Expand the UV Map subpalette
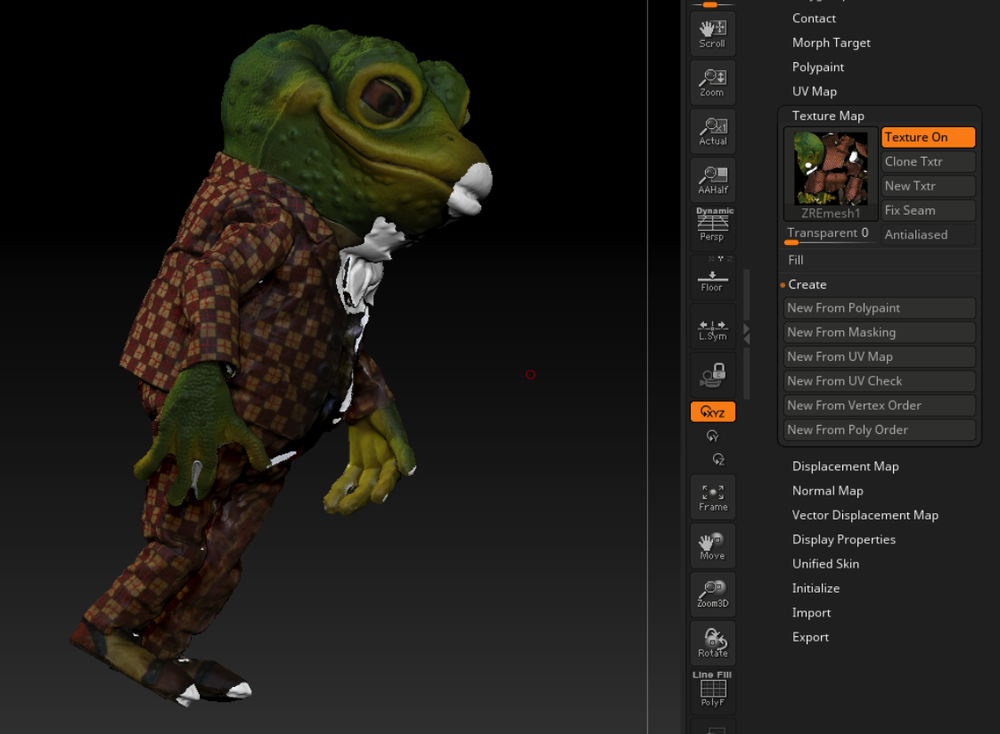The width and height of the screenshot is (1000, 734). tap(814, 91)
